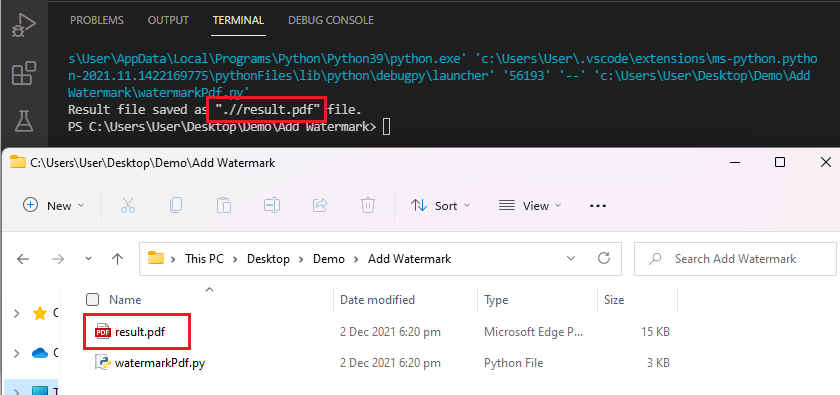Maximize the File Explorer window

pos(780,162)
